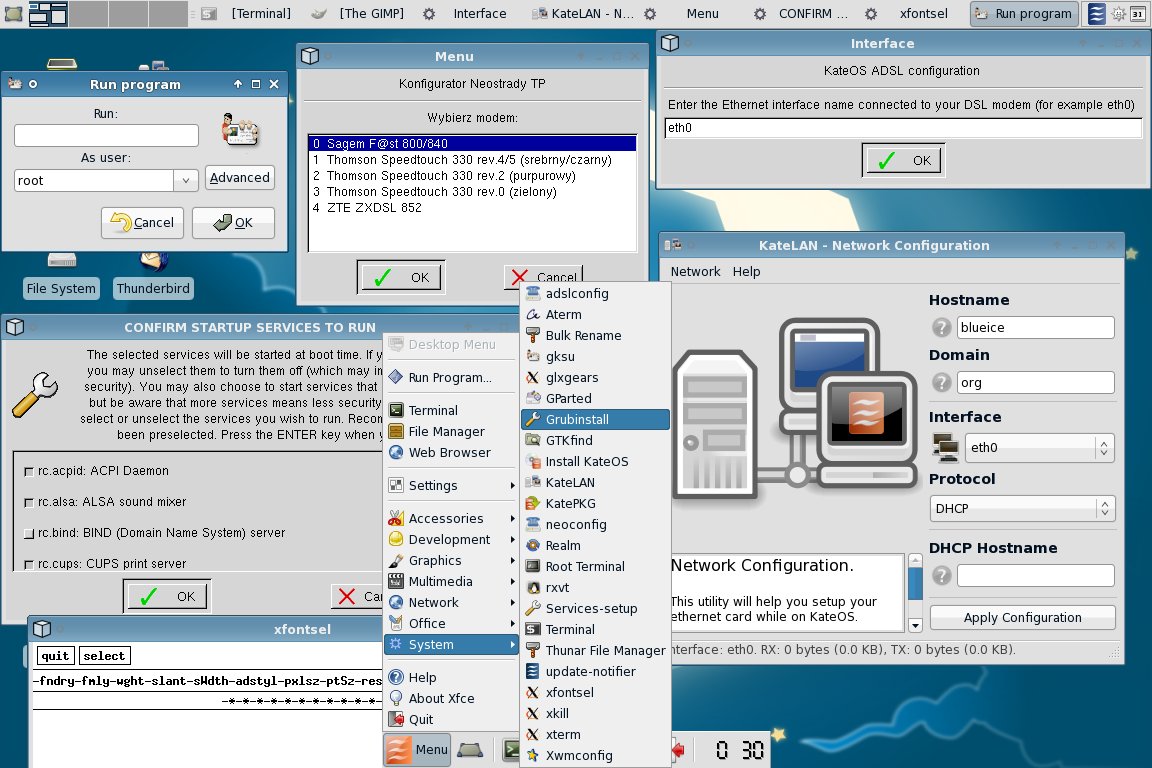Expand the Accessories submenu
Image resolution: width=1152 pixels, height=768 pixels.
coord(450,519)
